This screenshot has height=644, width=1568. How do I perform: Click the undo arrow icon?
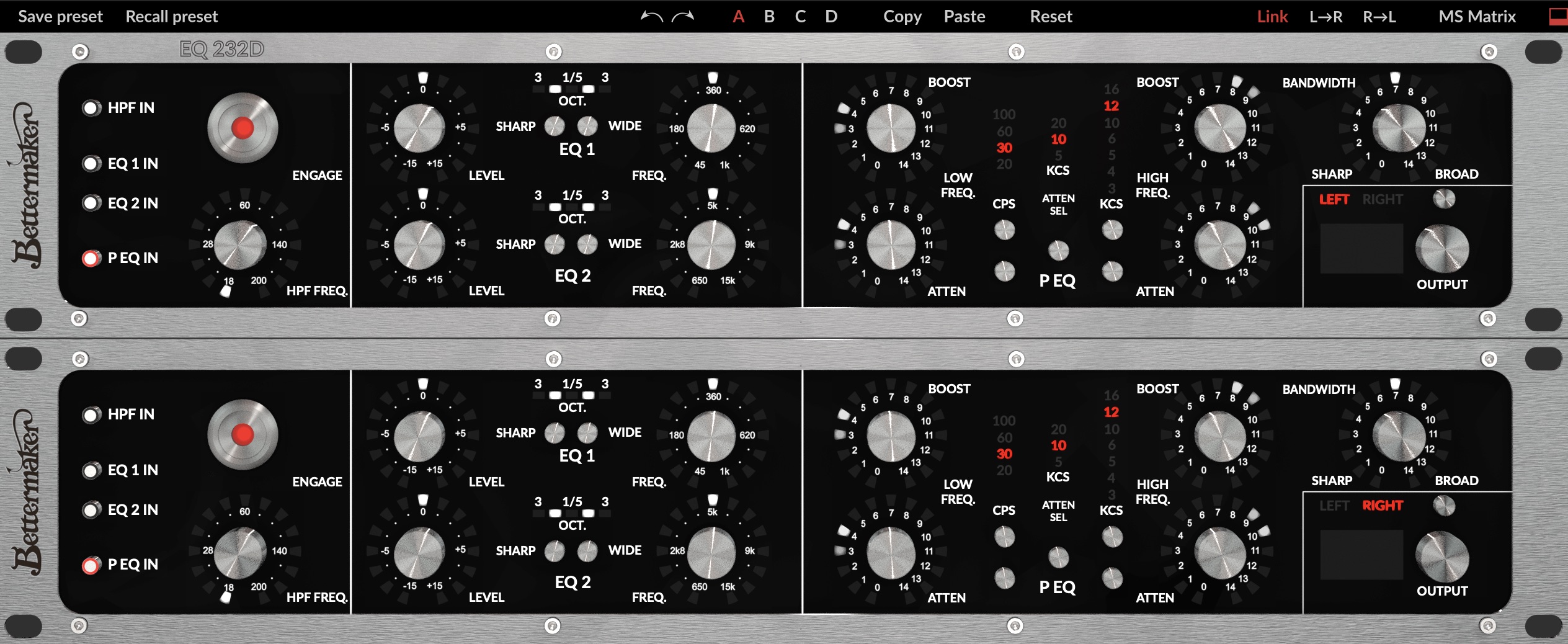pos(651,17)
